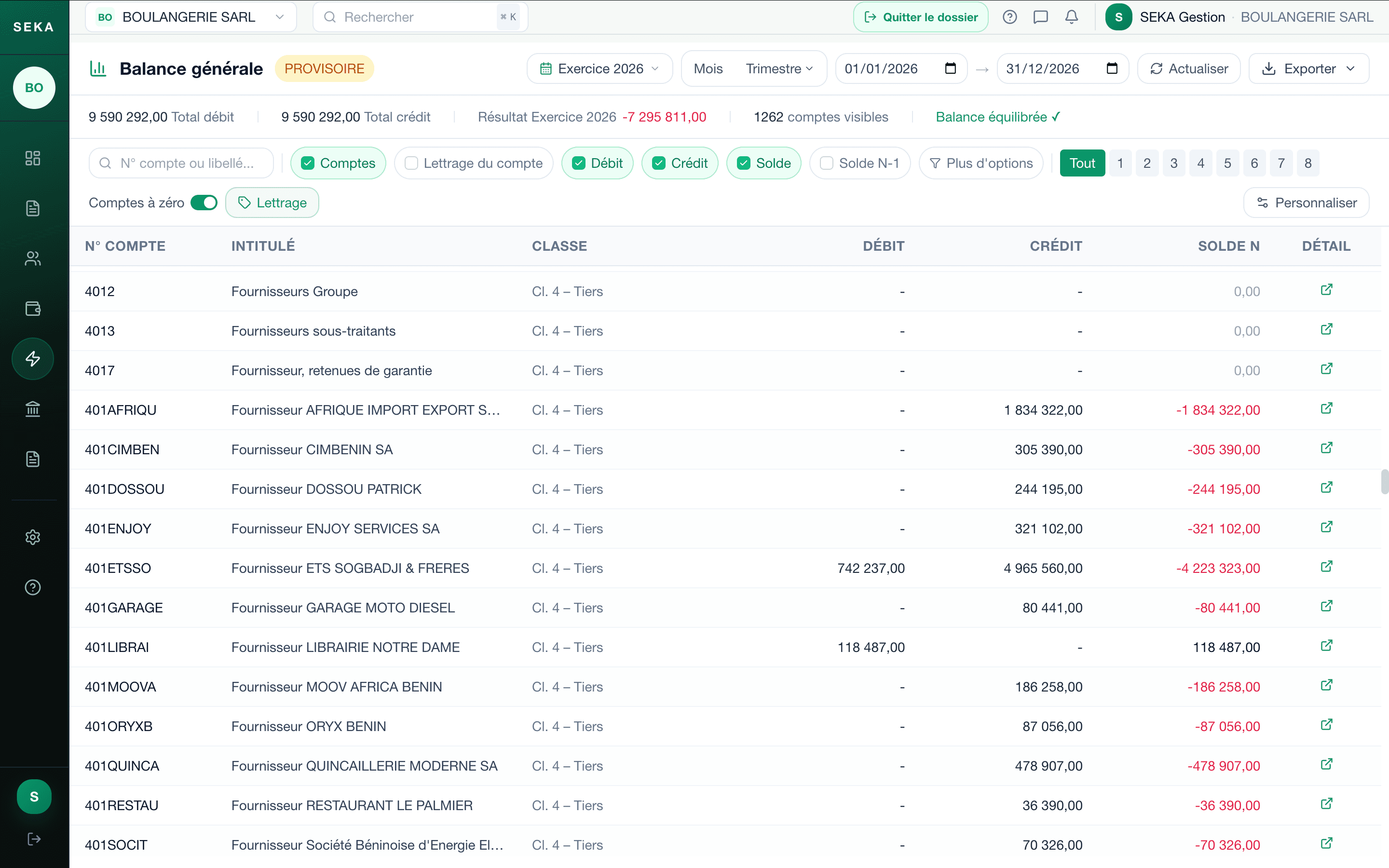Open detail for 401QUINCA account

point(1326,765)
